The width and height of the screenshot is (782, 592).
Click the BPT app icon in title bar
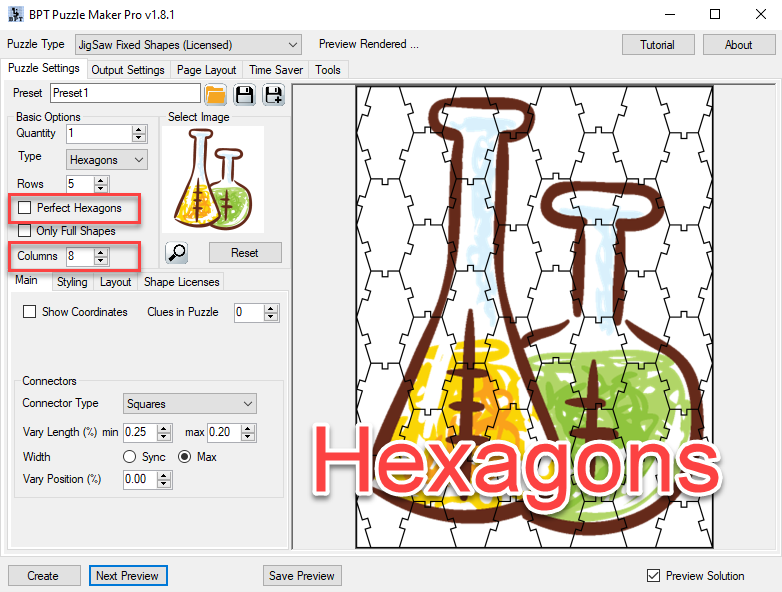16,14
